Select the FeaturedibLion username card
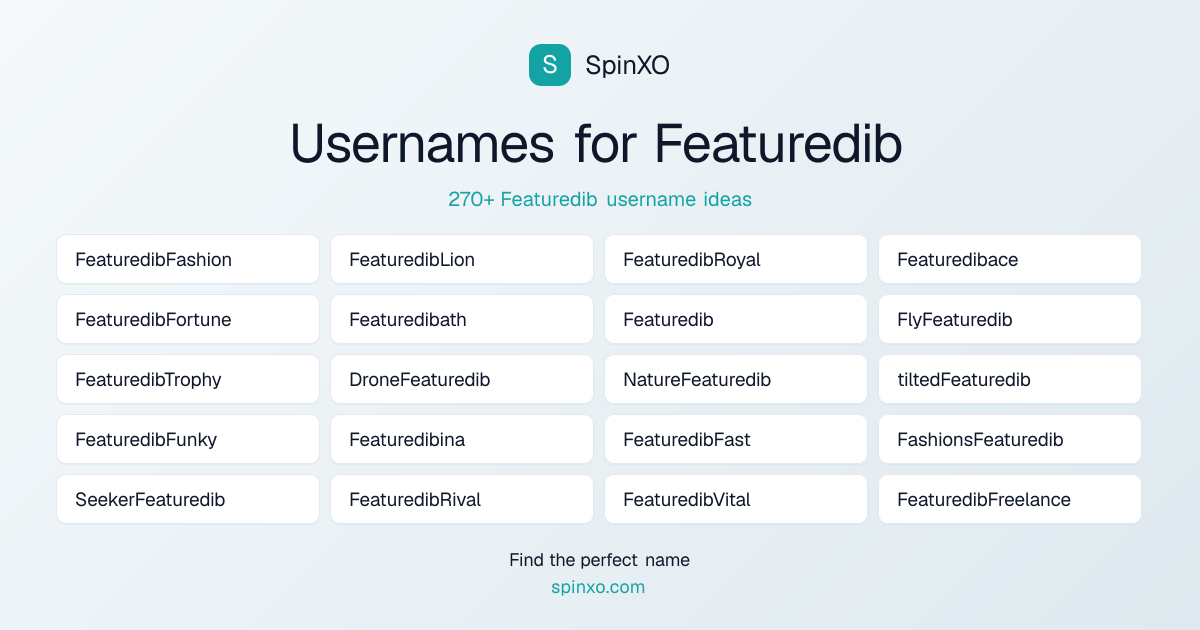The height and width of the screenshot is (630, 1200). tap(462, 259)
